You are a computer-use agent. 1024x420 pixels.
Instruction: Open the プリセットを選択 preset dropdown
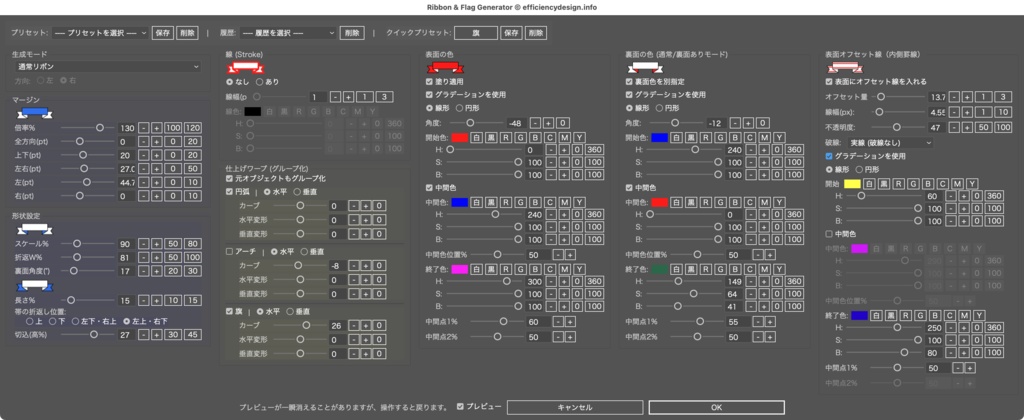pyautogui.click(x=100, y=33)
